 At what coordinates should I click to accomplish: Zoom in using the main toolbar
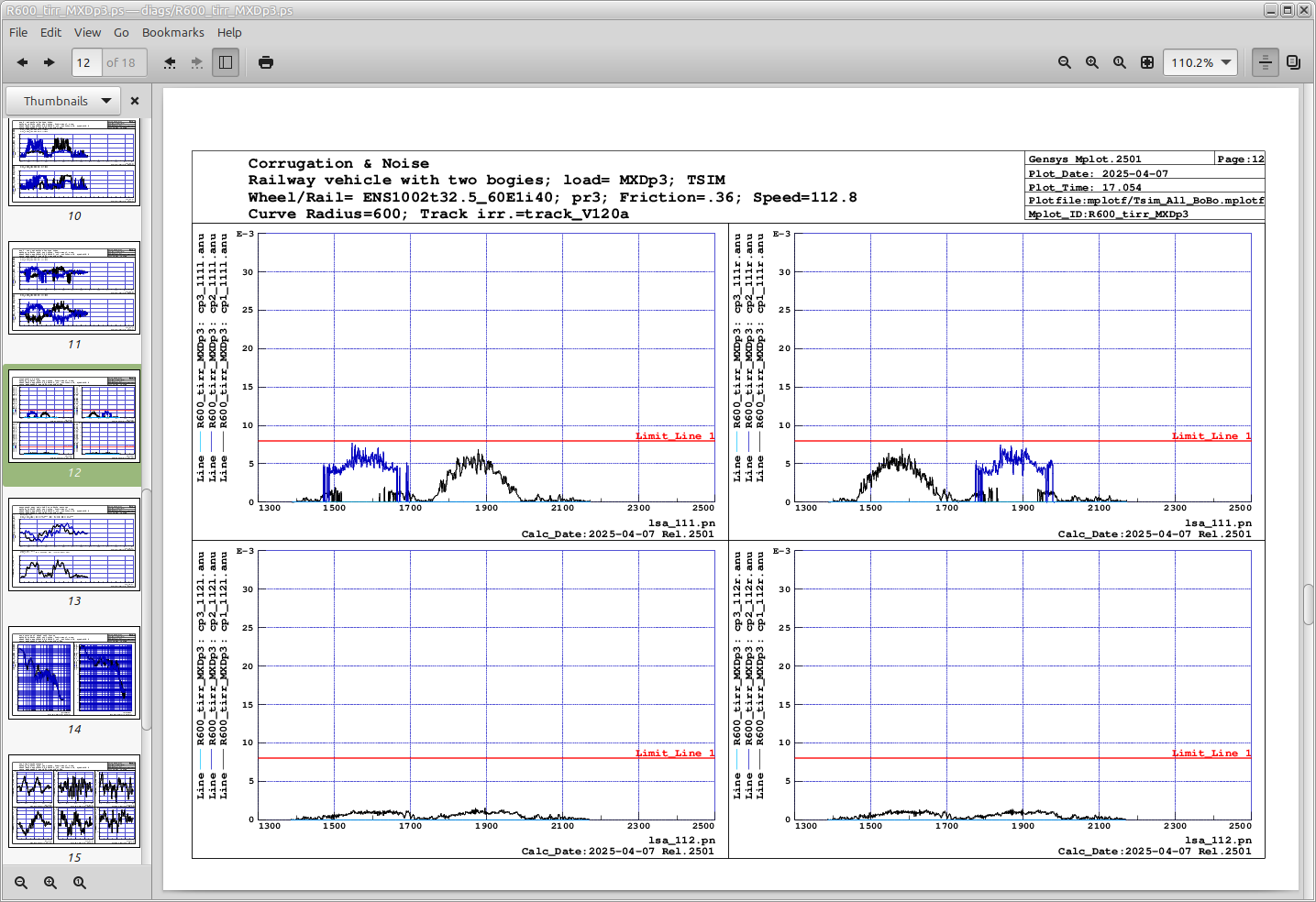pos(1092,62)
